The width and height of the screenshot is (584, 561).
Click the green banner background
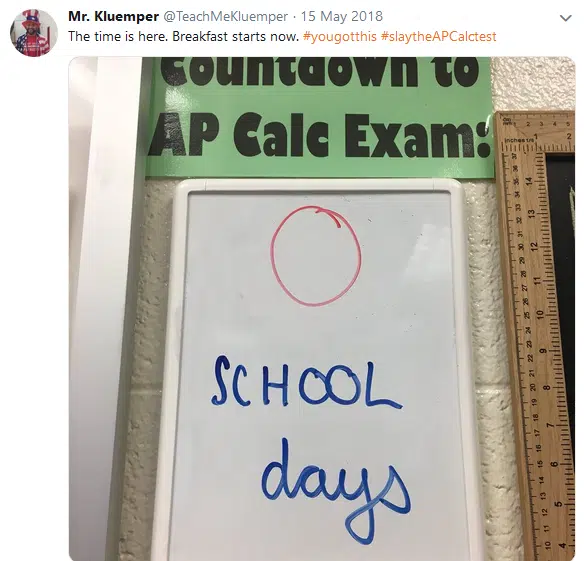[320, 168]
